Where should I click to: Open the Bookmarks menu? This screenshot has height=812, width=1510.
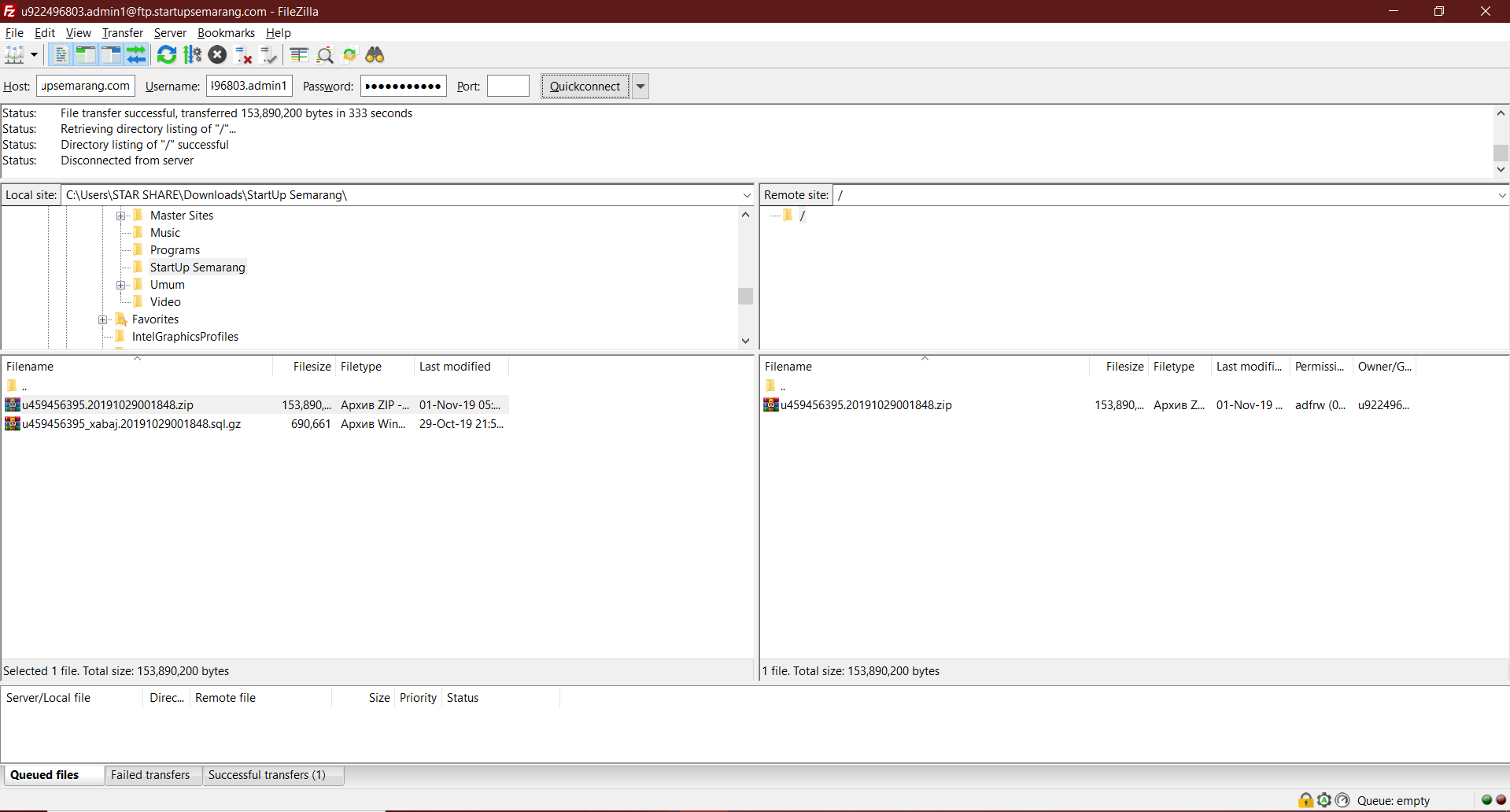[226, 33]
